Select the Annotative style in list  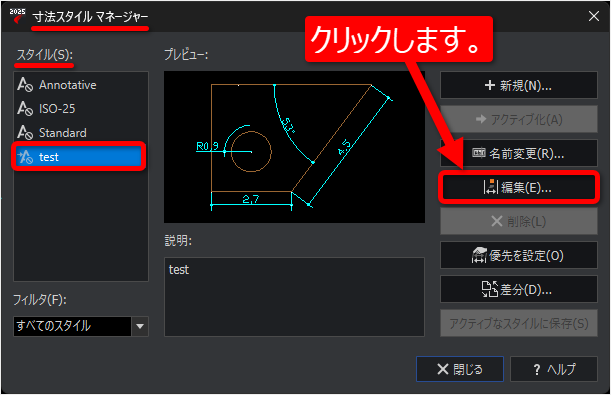(81, 85)
